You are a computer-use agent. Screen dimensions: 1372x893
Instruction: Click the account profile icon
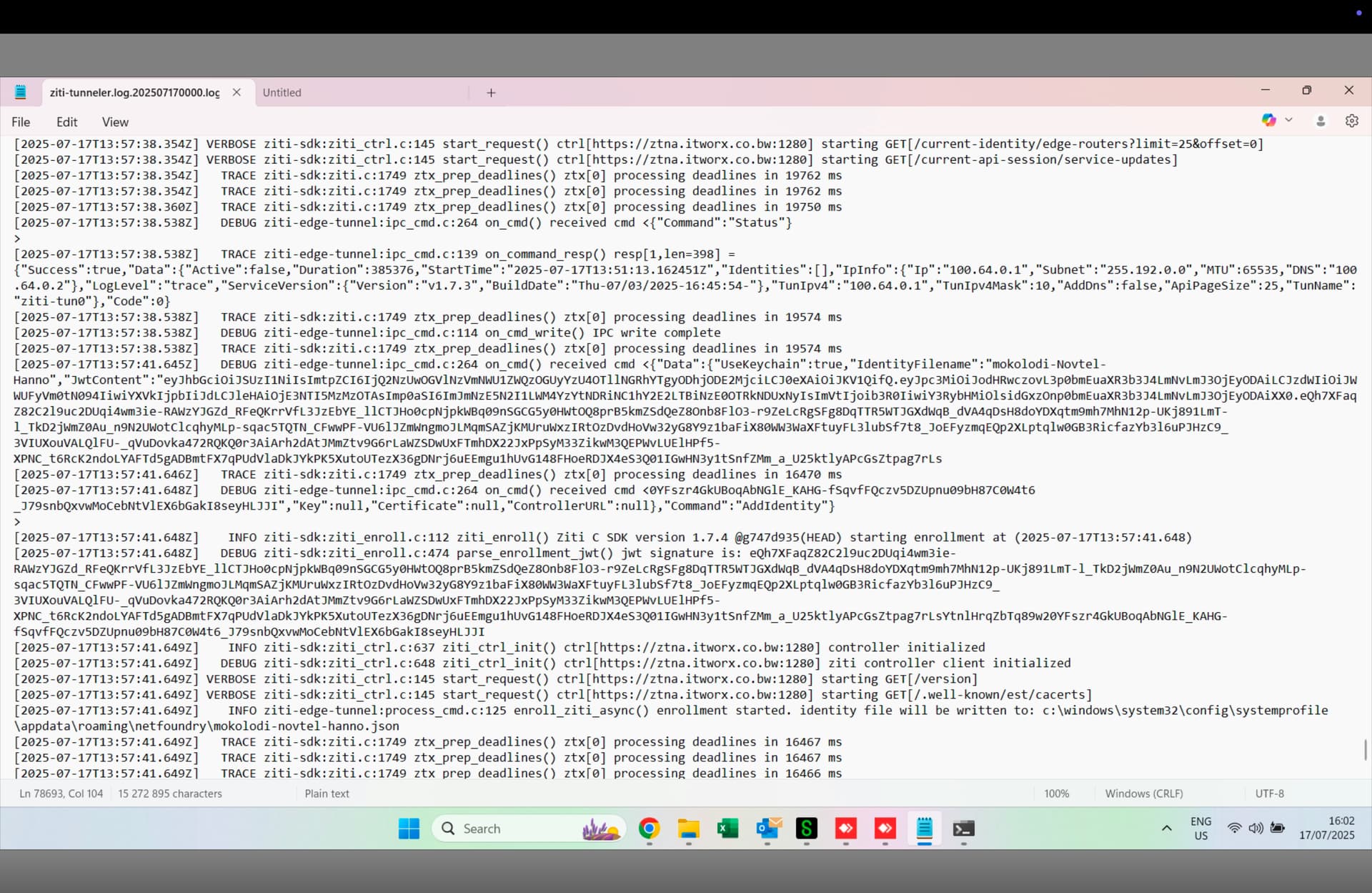point(1321,121)
